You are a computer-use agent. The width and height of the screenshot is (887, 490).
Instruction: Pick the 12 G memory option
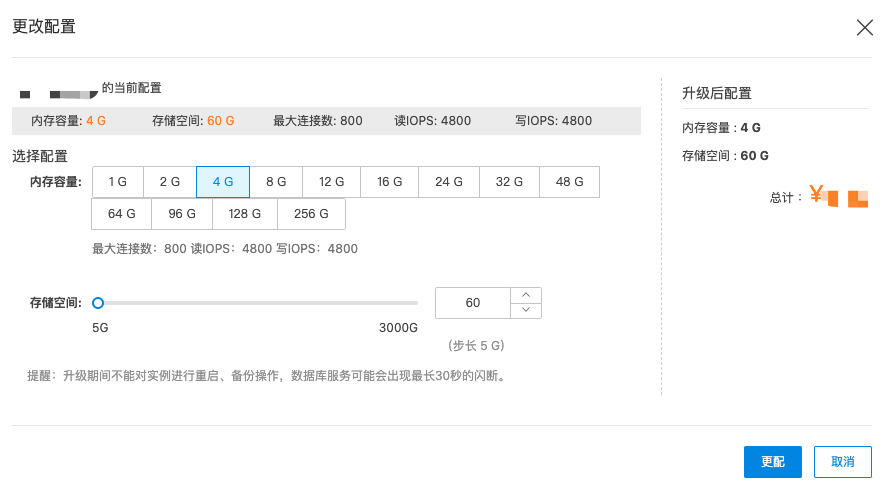click(x=332, y=182)
